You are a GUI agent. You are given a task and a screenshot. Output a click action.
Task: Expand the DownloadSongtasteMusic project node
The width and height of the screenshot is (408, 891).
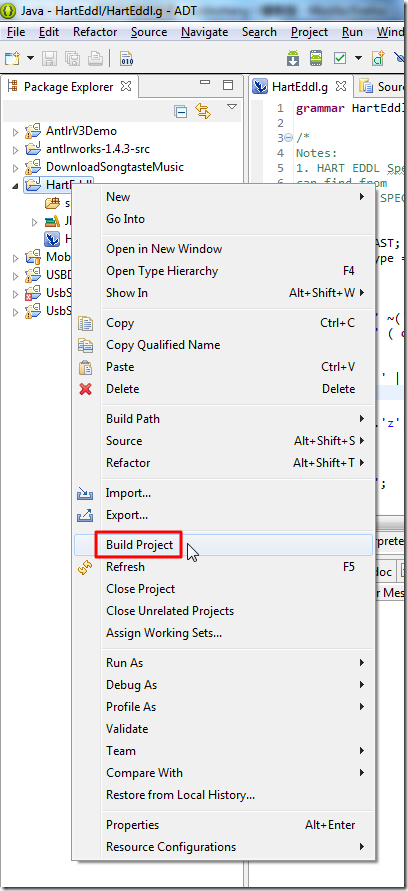[x=15, y=168]
